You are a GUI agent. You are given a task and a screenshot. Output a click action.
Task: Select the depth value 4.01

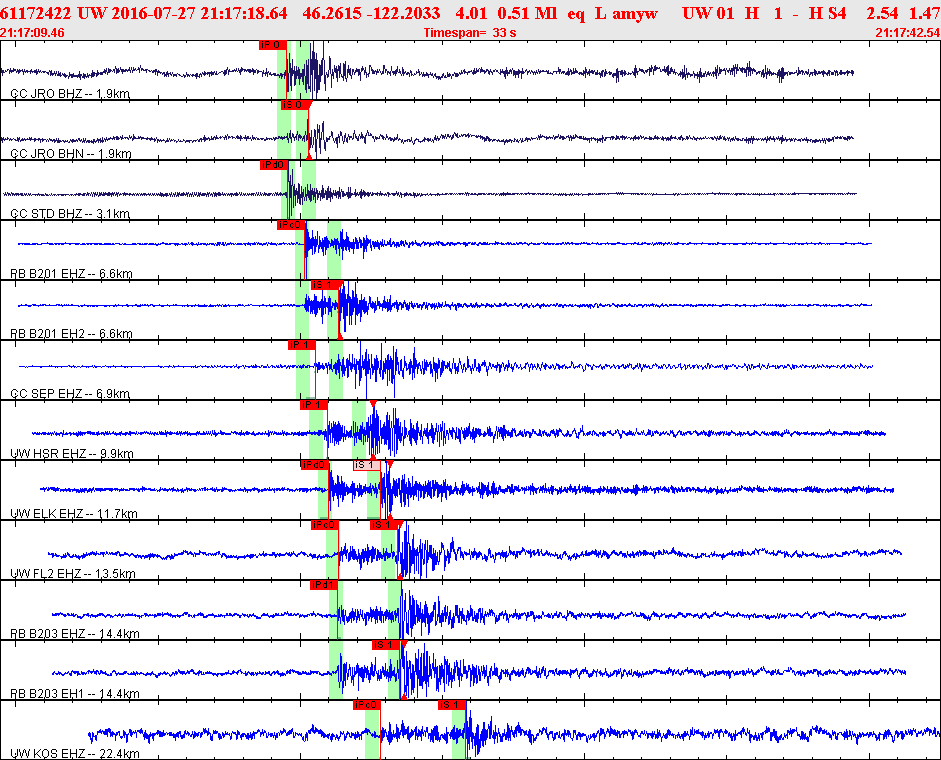click(x=471, y=13)
